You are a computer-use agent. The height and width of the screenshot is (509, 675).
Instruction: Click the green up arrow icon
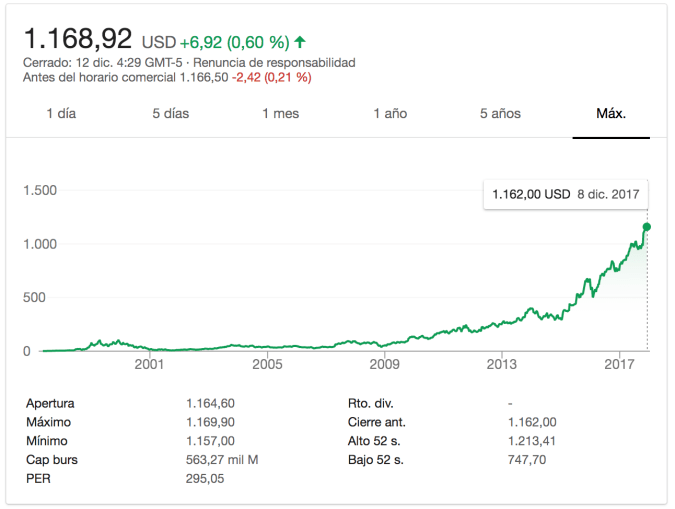coord(300,42)
